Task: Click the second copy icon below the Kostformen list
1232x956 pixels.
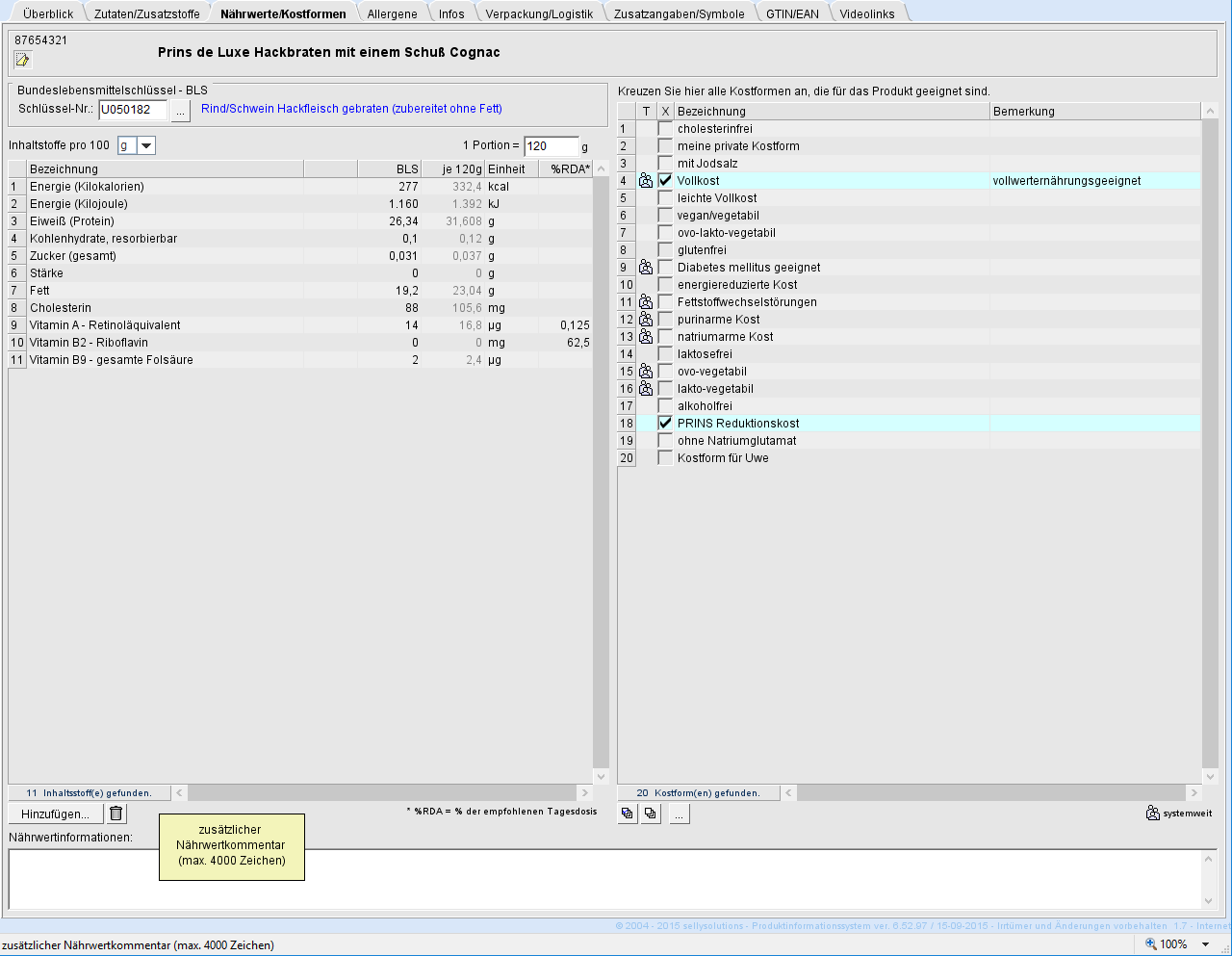Action: [651, 814]
